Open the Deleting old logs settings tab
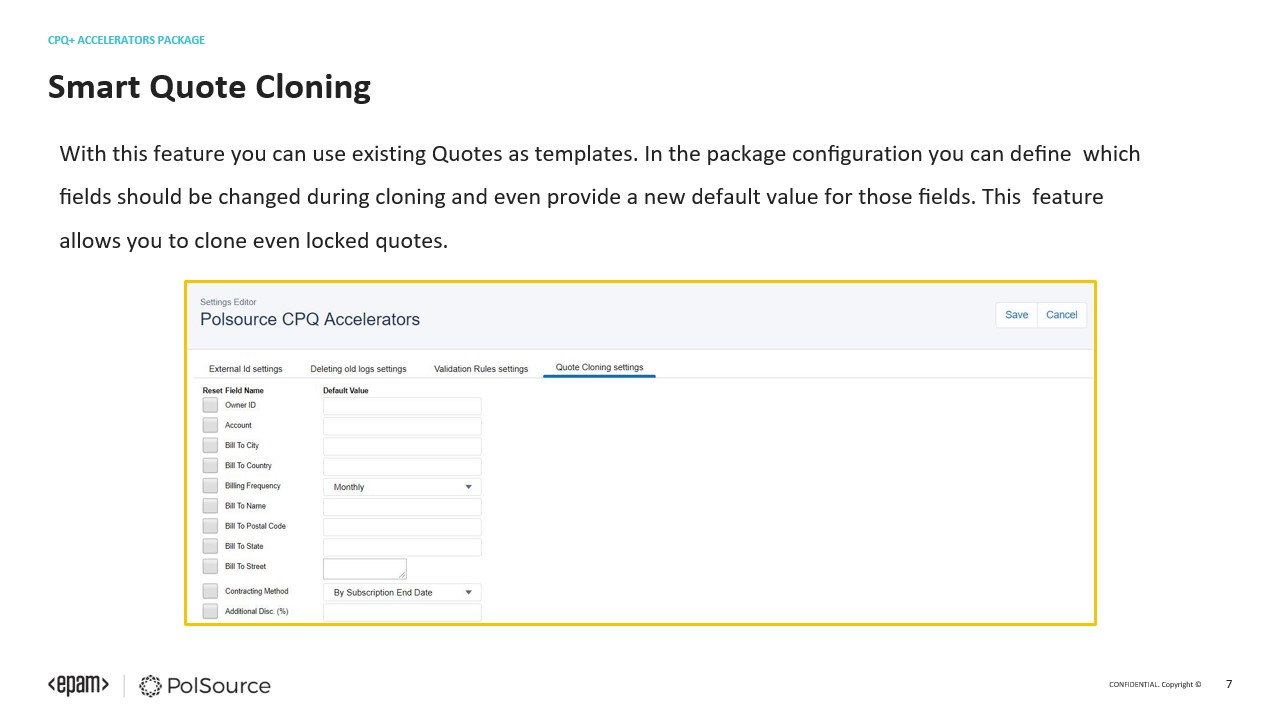 (358, 369)
